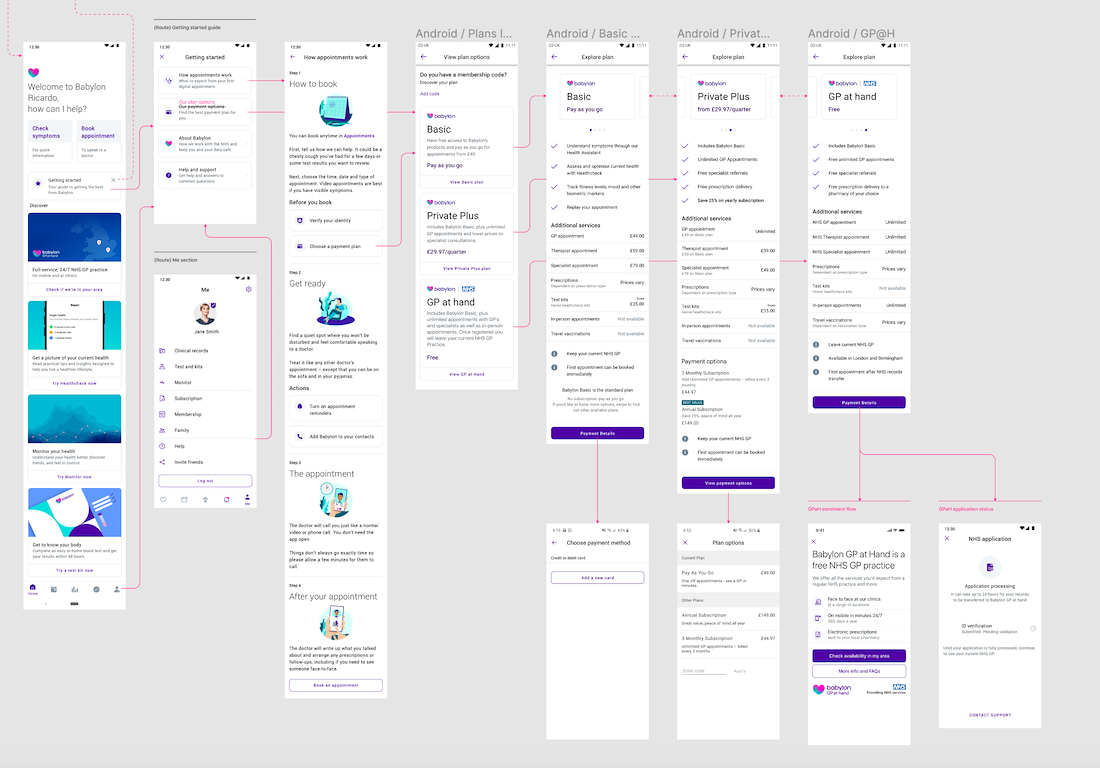Tap the Check symptoms card

[50, 141]
